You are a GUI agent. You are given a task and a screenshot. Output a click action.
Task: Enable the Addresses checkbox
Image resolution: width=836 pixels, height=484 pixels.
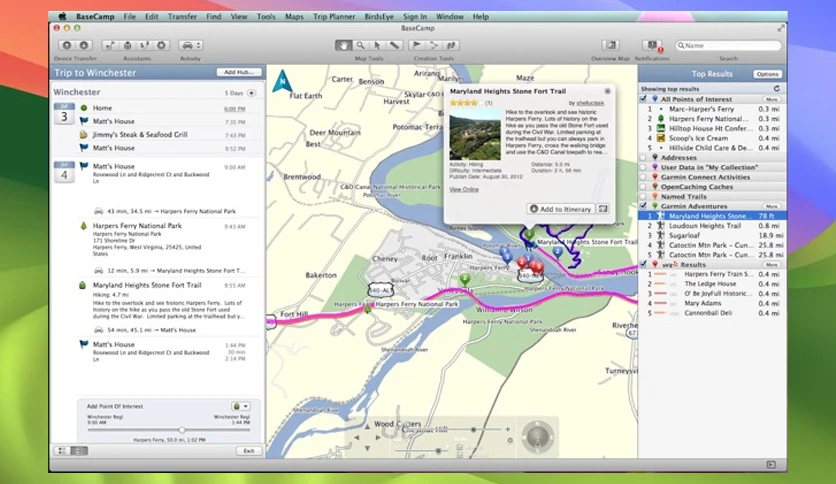pyautogui.click(x=644, y=158)
